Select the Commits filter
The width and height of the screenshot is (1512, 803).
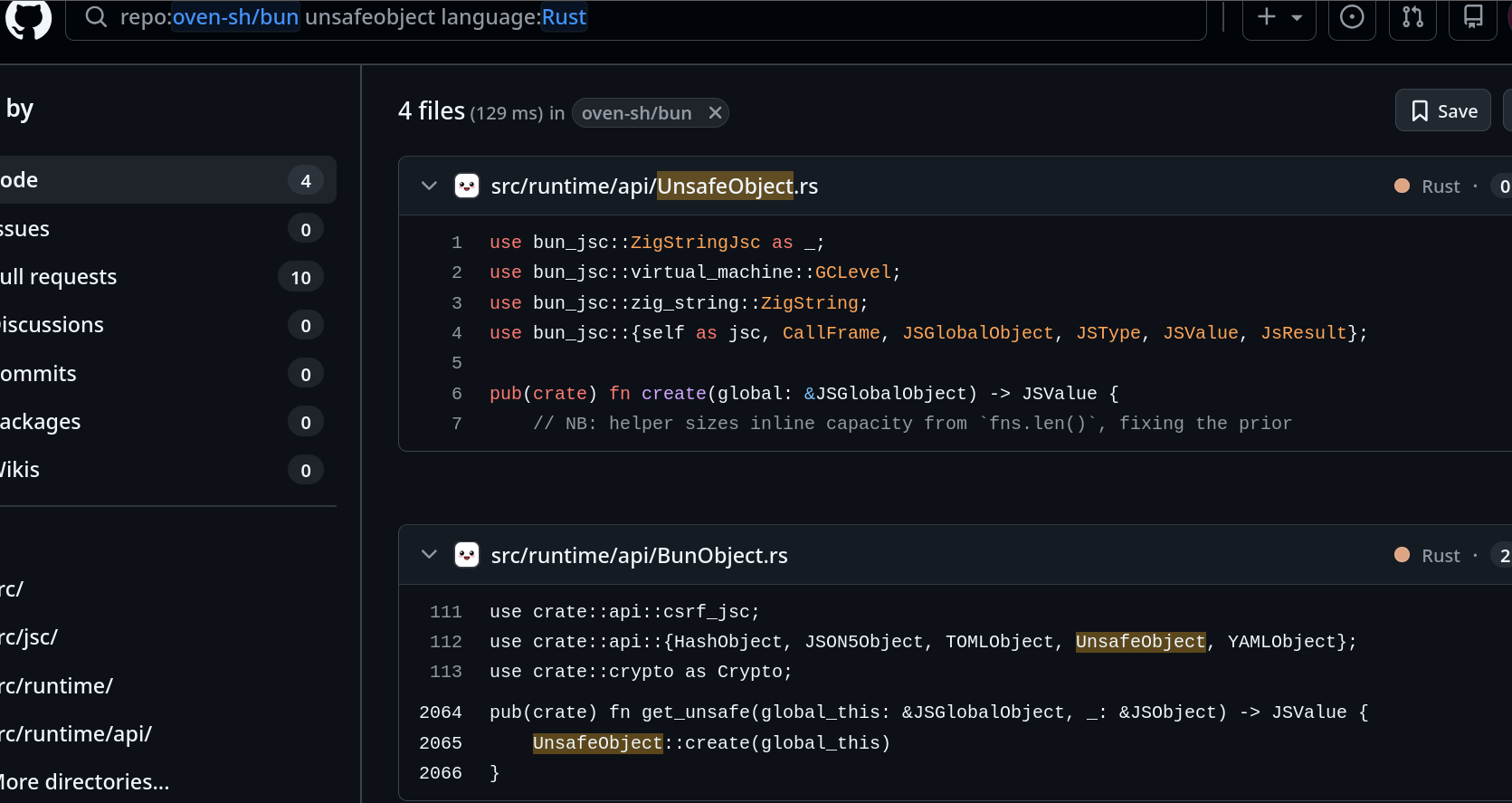coord(167,374)
